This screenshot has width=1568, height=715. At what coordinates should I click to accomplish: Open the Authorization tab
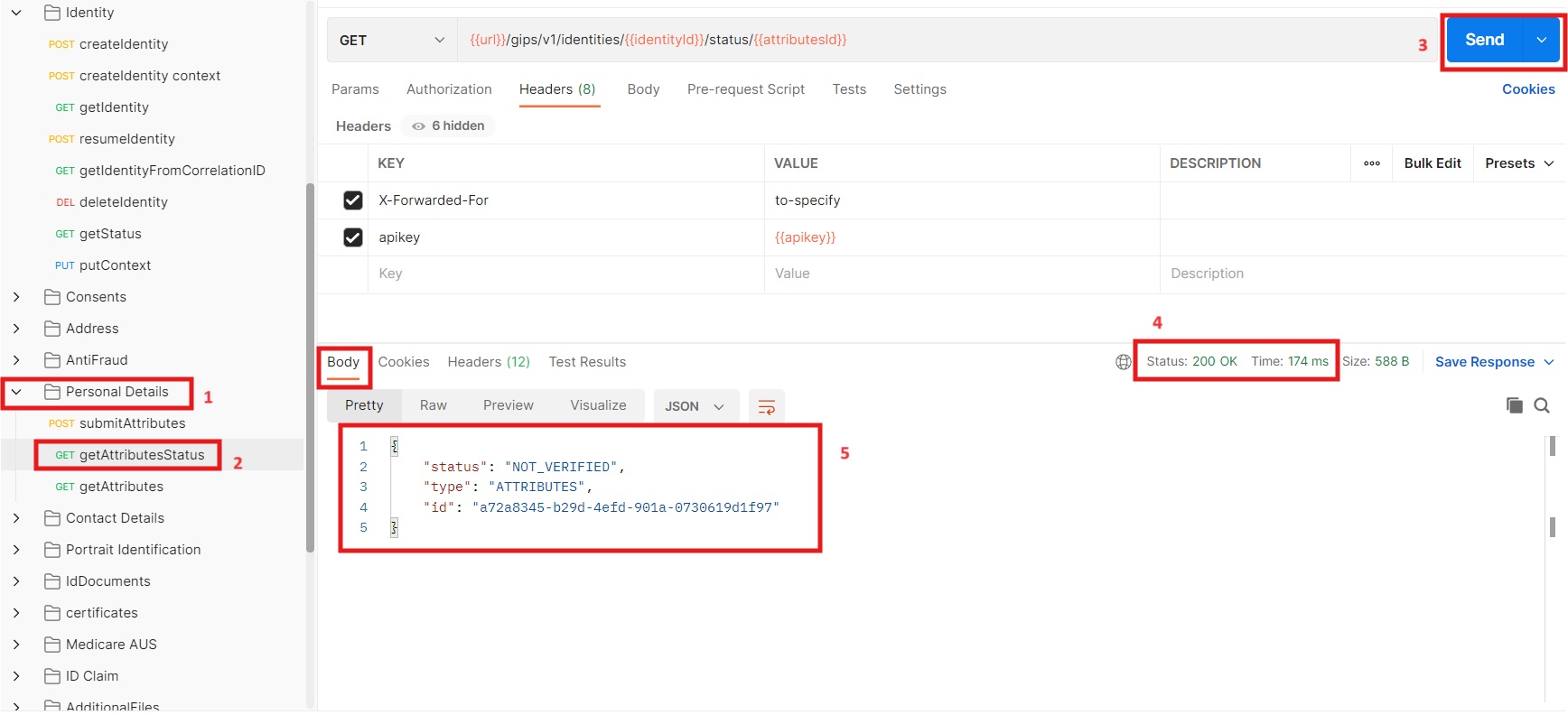click(449, 89)
